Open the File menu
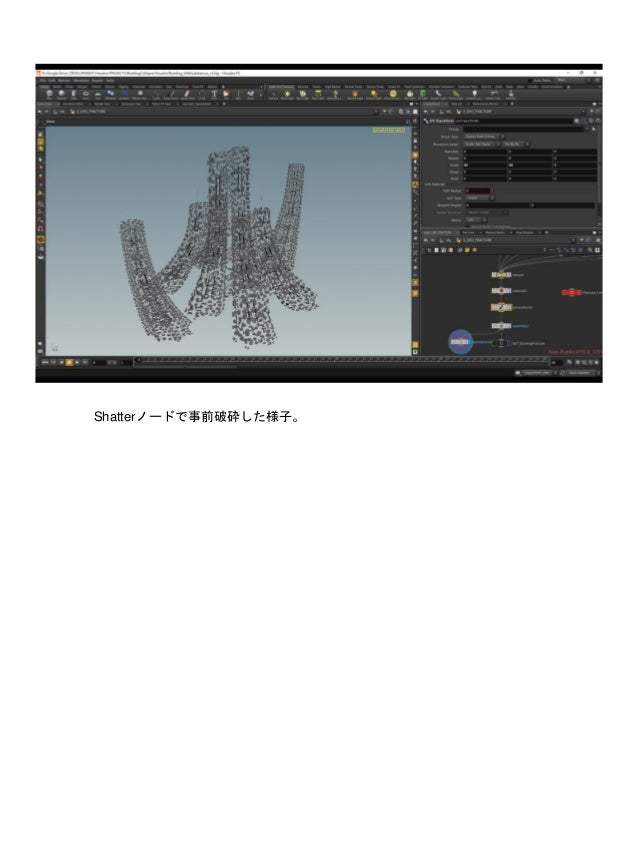 pos(42,80)
